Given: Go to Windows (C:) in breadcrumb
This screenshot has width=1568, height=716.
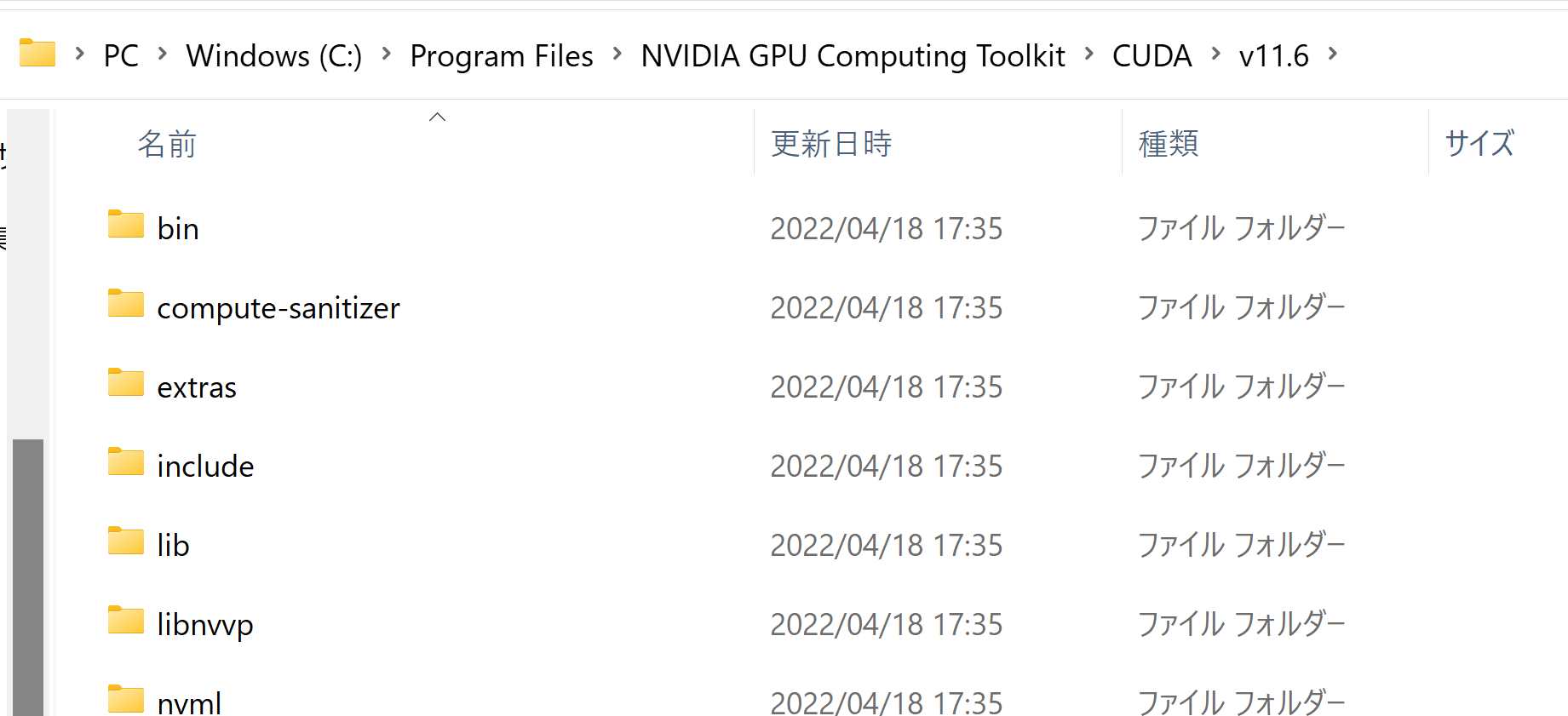Looking at the screenshot, I should point(273,56).
